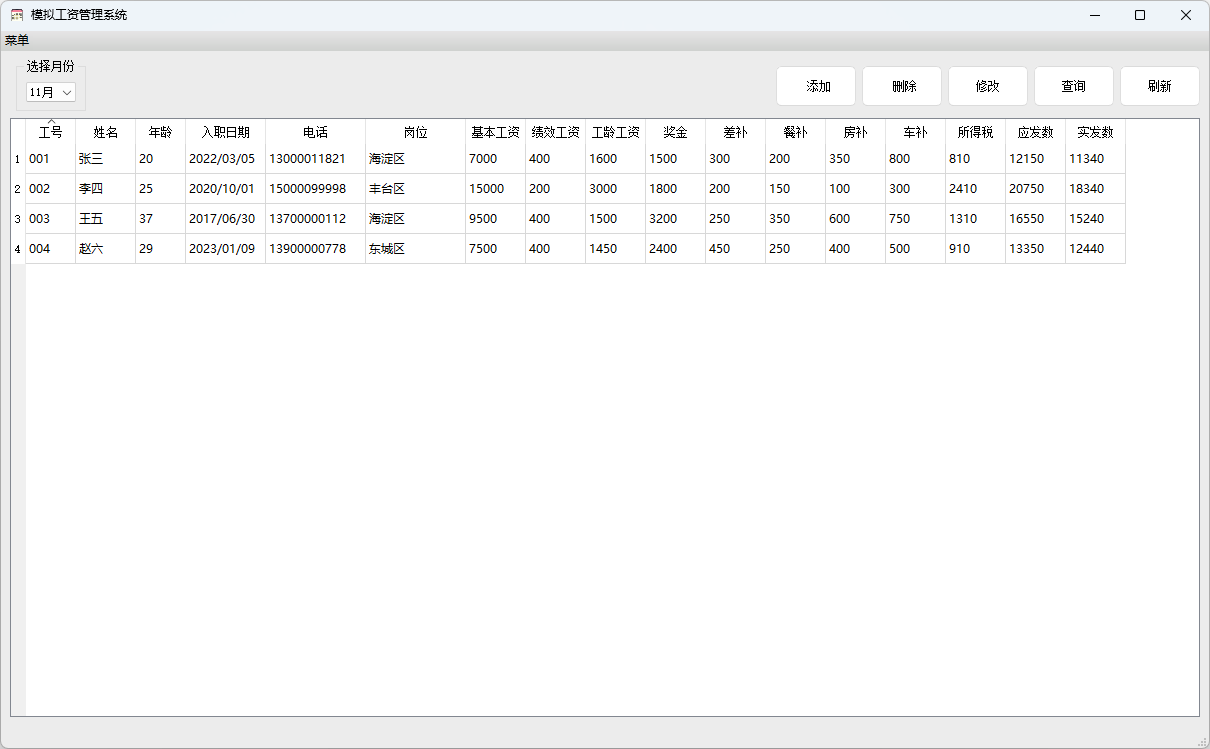The height and width of the screenshot is (749, 1210).
Task: Click the 餐补 column header
Action: (x=796, y=132)
